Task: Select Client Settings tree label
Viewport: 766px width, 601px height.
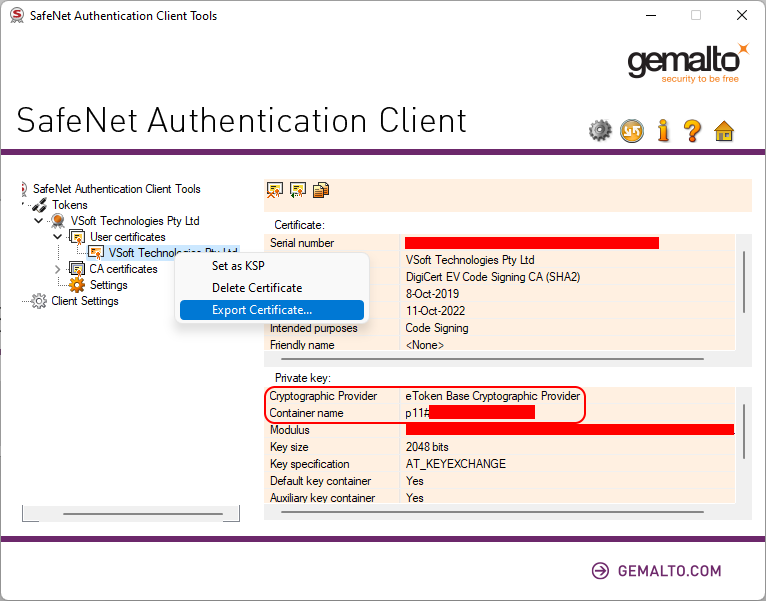Action: tap(85, 301)
